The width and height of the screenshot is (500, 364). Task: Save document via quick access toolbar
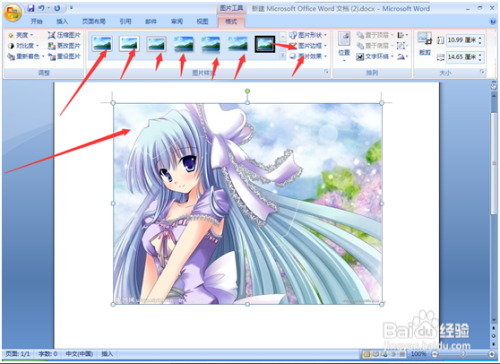click(x=31, y=8)
